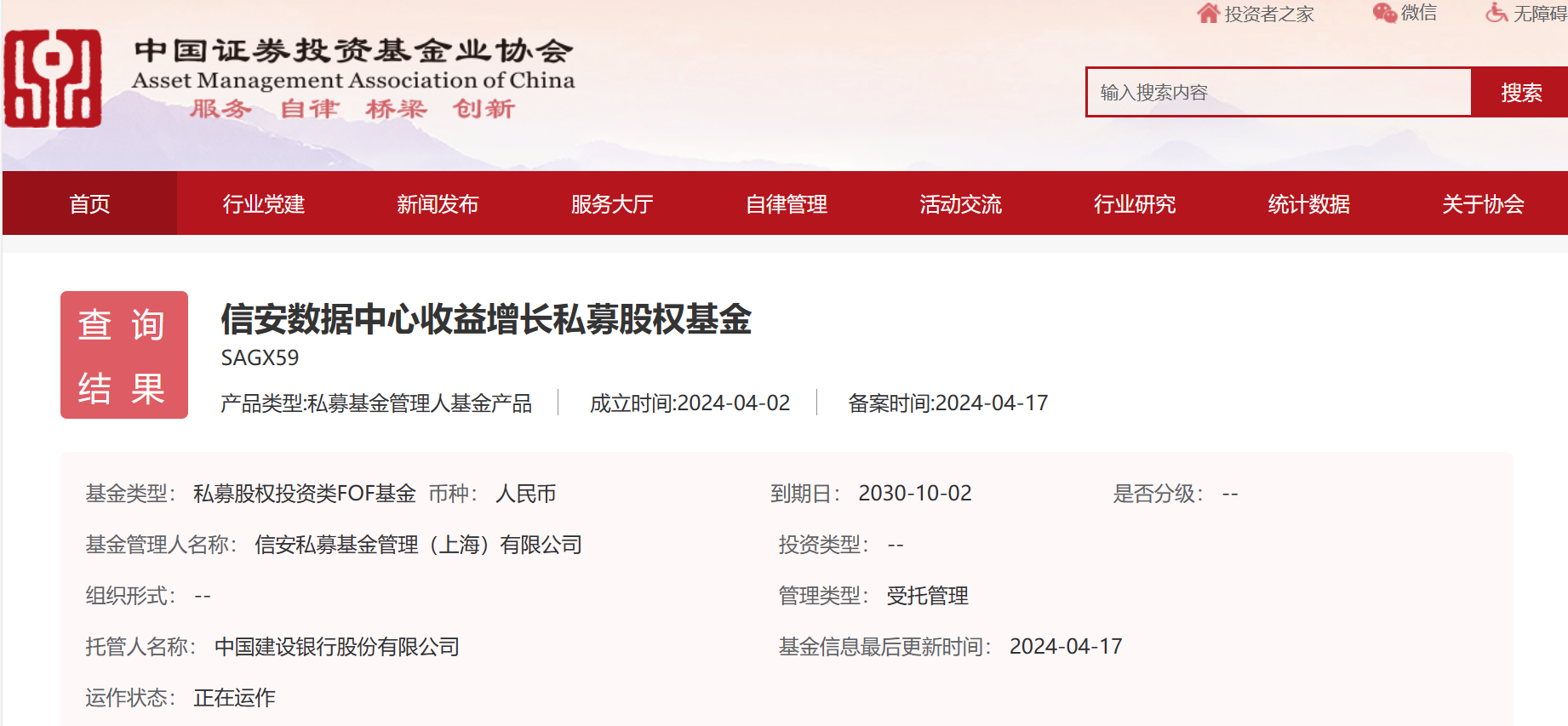This screenshot has height=726, width=1568.
Task: Focus the 输入搜索内容 search field
Action: click(x=1279, y=92)
